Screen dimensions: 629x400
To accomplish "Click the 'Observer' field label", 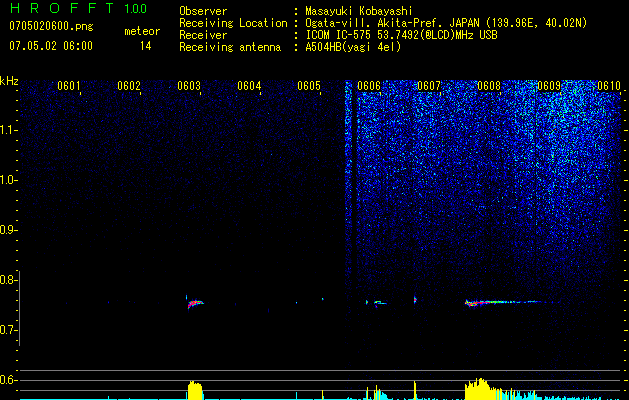I will (203, 11).
